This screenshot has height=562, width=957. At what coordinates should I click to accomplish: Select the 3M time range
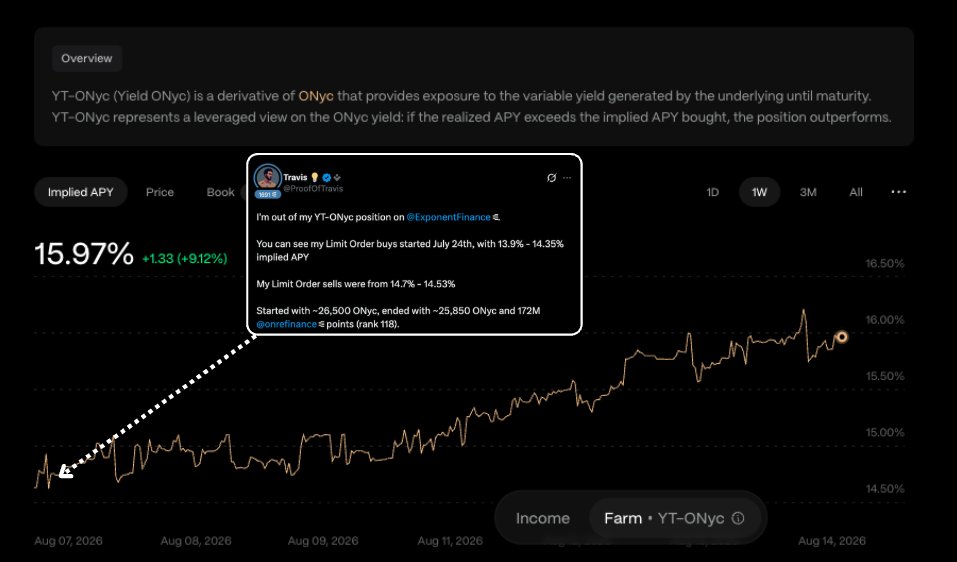[808, 192]
